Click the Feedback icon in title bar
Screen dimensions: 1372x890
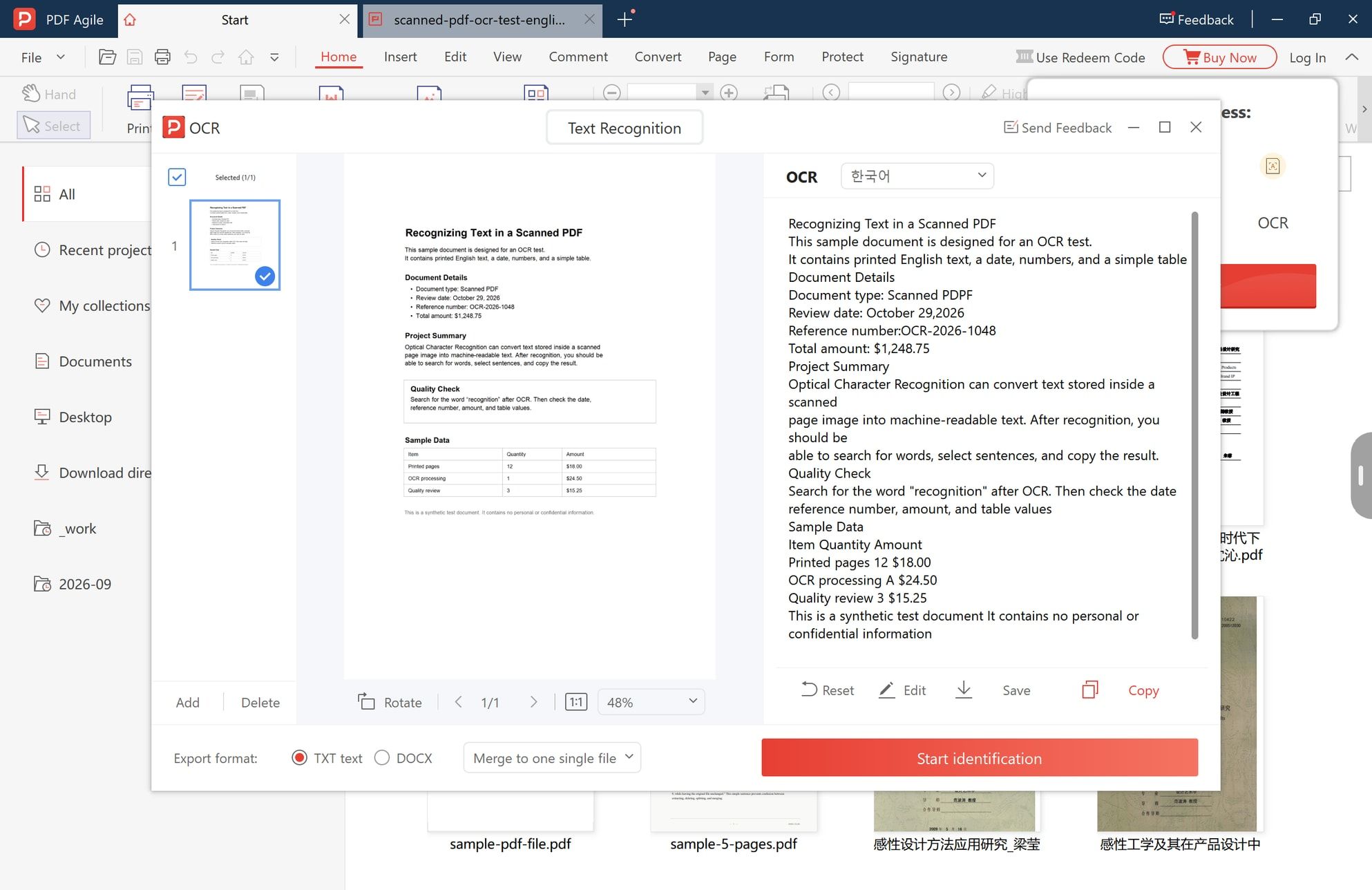coord(1166,19)
